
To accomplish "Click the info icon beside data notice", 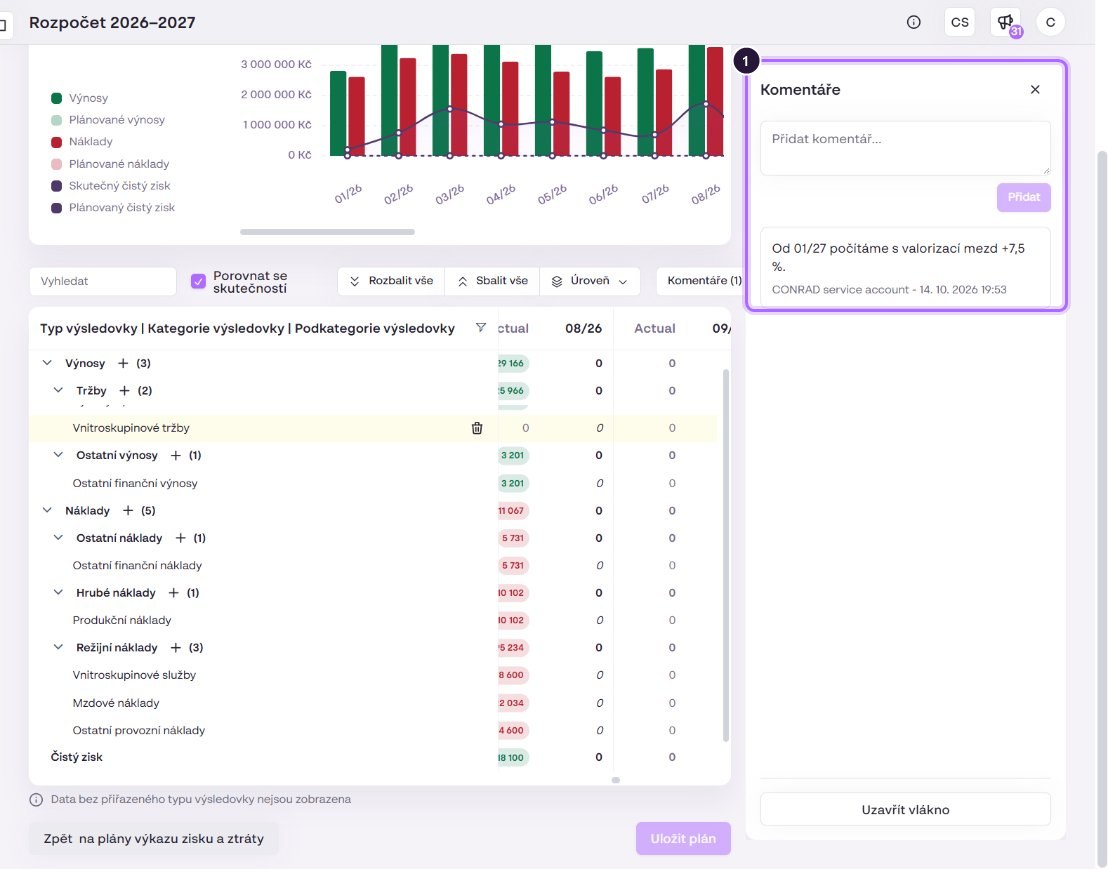I will click(x=36, y=800).
